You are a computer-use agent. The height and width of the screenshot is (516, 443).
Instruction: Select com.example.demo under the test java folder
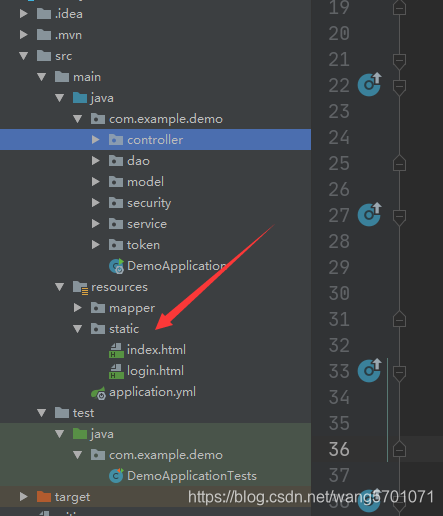166,455
